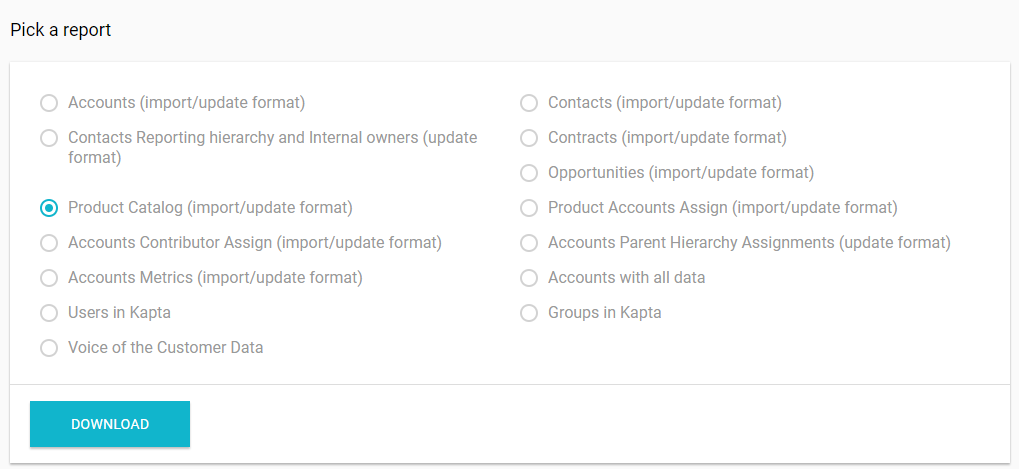The width and height of the screenshot is (1019, 469).
Task: Select the Product Catalog report option
Action: pos(49,208)
